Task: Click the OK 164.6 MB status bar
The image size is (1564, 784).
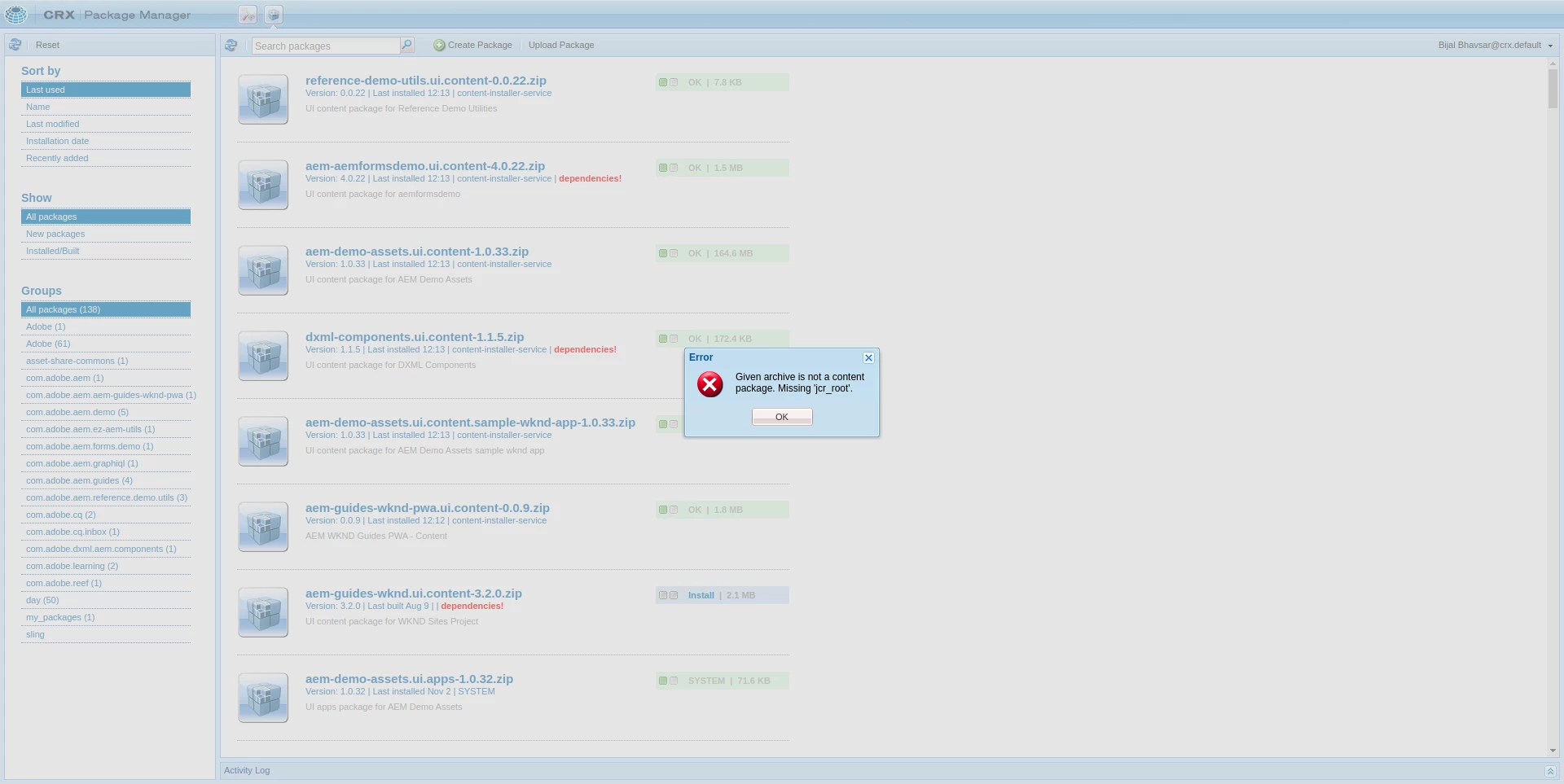Action: [x=722, y=253]
